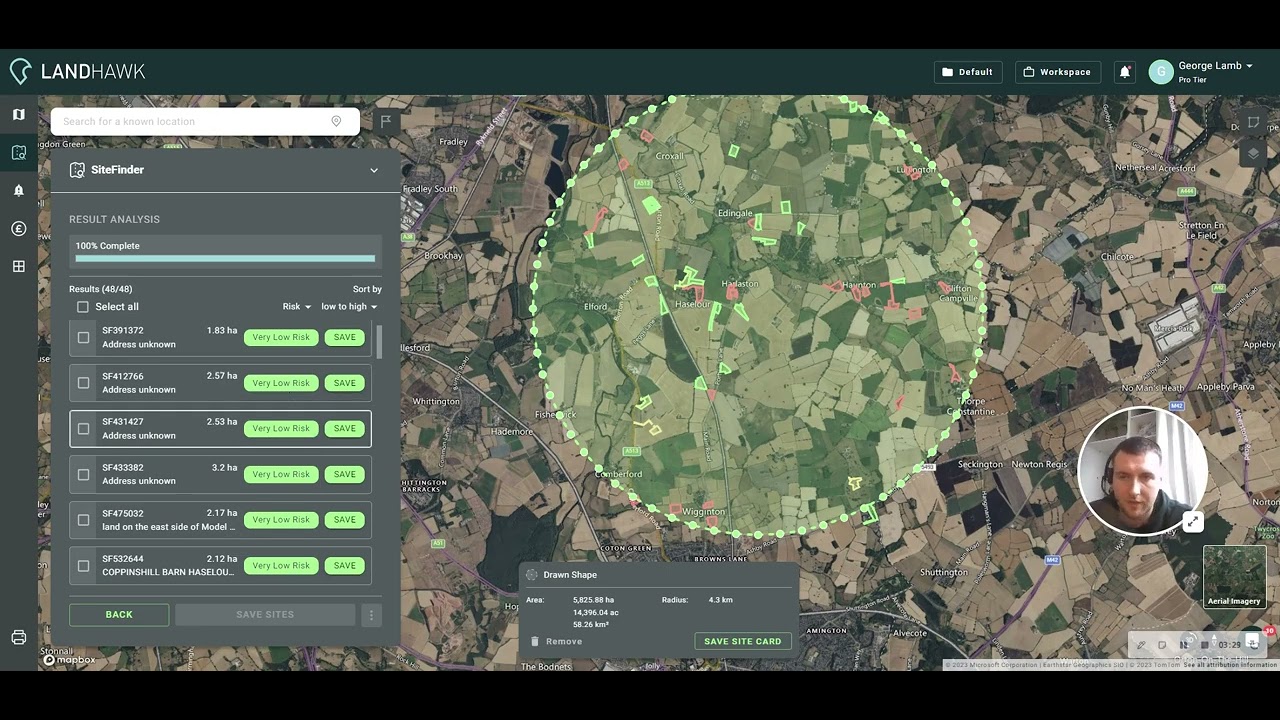Click the trash icon next to Remove
This screenshot has height=720, width=1280.
coord(535,642)
